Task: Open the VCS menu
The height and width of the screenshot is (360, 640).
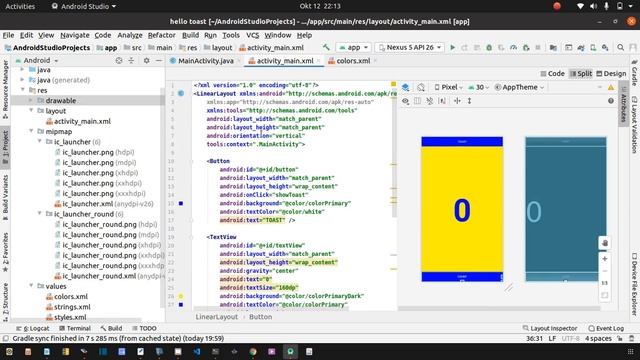Action: click(252, 35)
